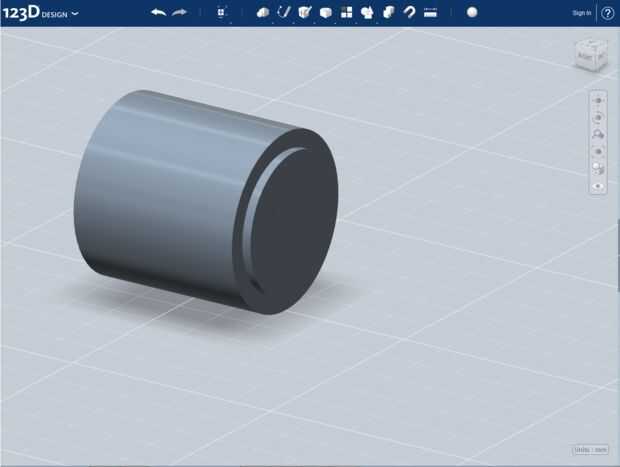Open the Pattern tool menu
Screen dimensions: 620x467
pyautogui.click(x=346, y=13)
